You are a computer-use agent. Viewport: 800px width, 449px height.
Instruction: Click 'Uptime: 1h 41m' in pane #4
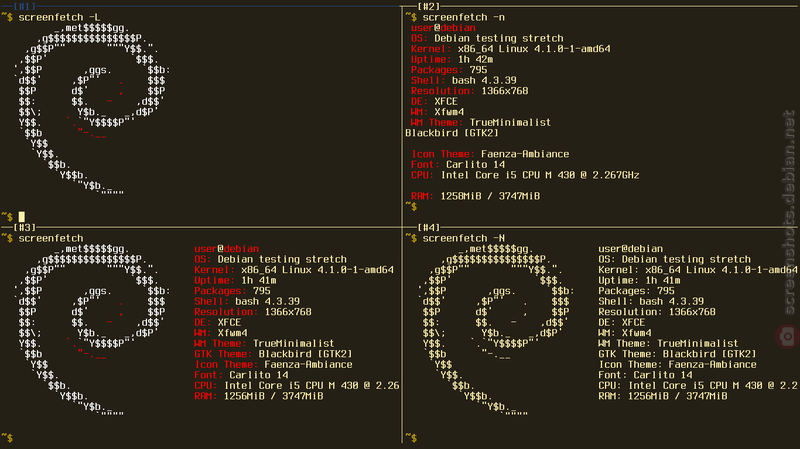coord(639,280)
